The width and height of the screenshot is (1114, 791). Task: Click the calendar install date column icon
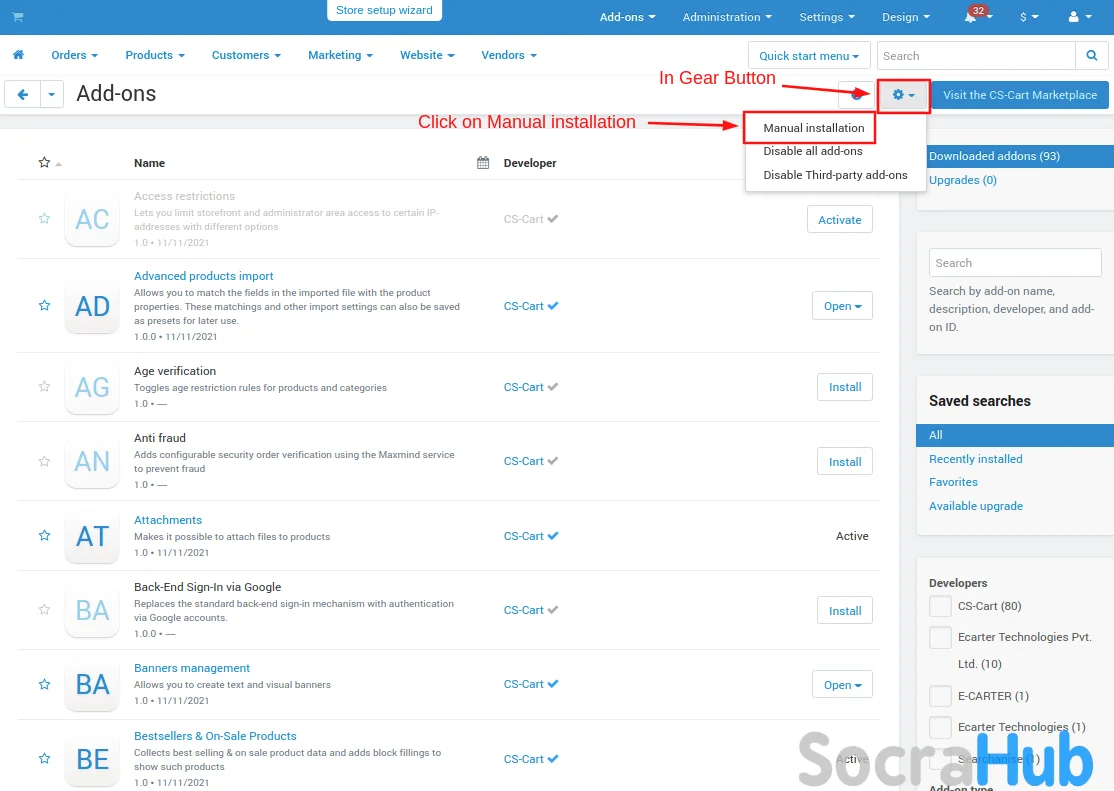coord(483,163)
